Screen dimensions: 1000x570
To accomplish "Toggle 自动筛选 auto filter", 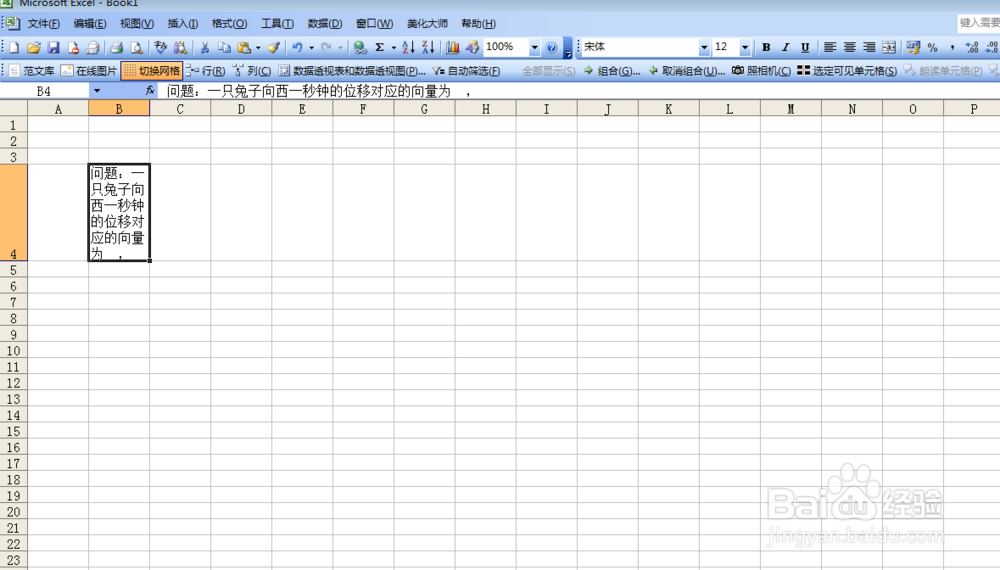I will point(466,71).
